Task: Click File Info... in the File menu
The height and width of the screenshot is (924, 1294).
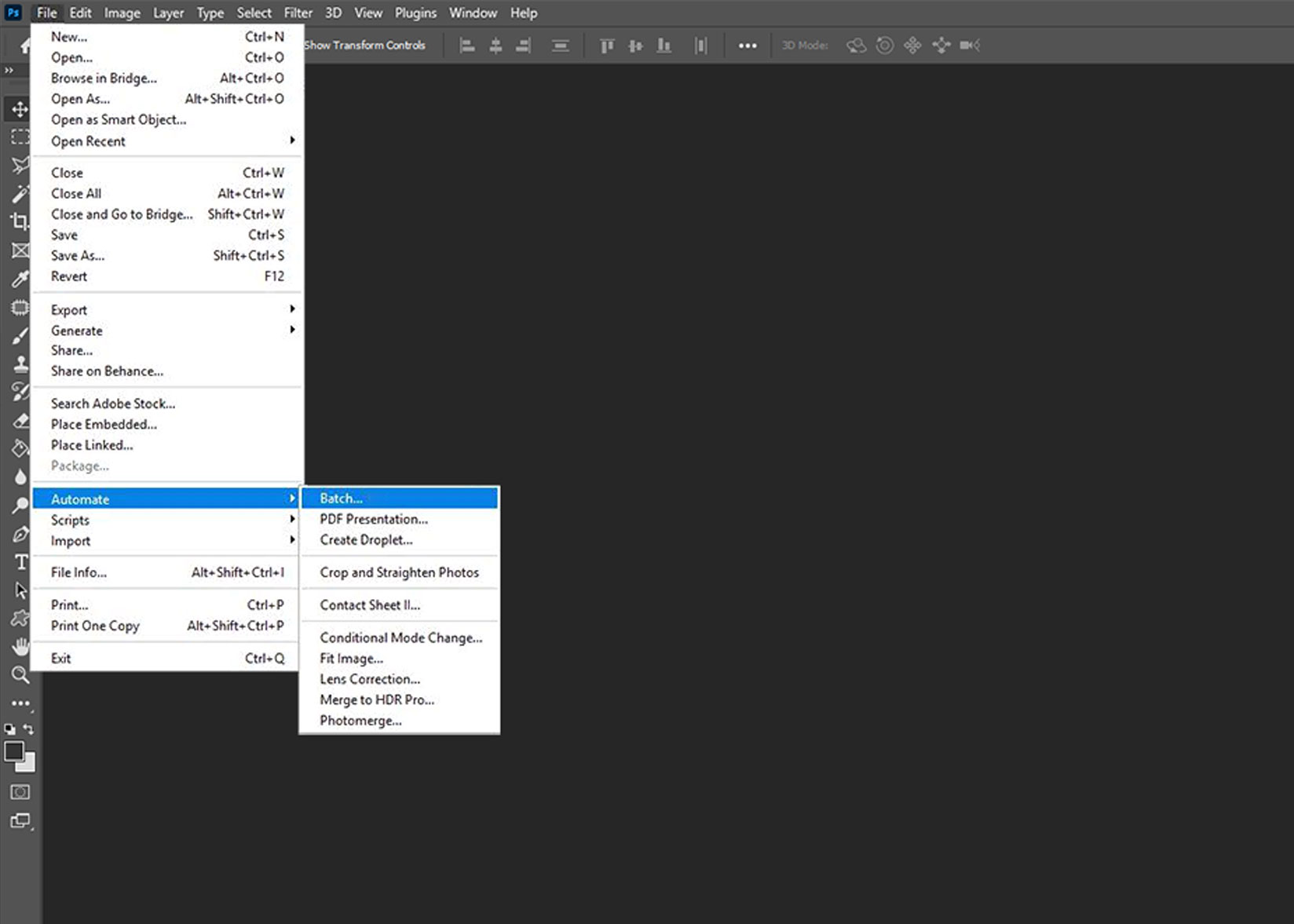Action: pos(166,572)
